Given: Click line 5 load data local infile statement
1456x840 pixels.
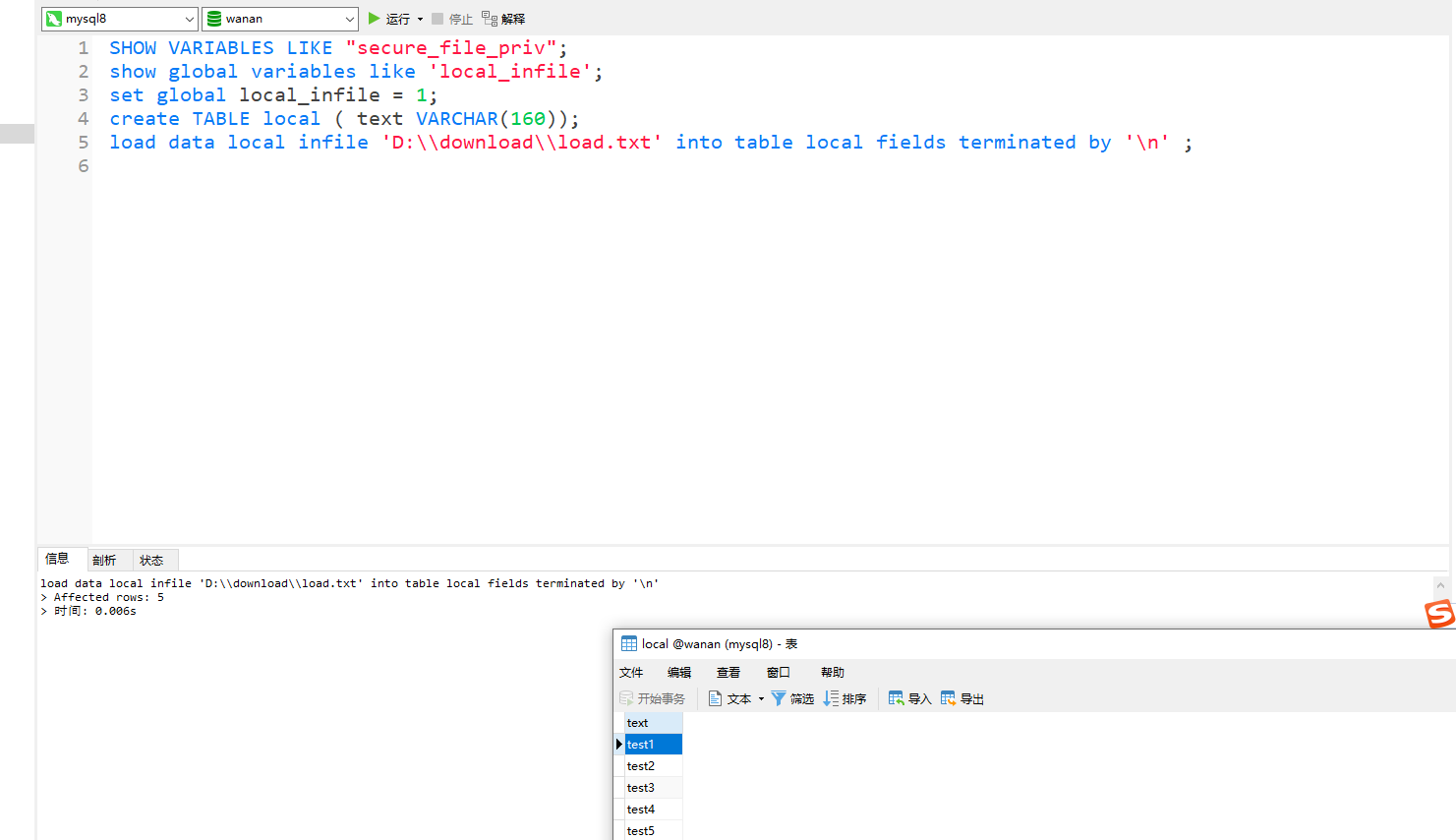Looking at the screenshot, I should [651, 143].
